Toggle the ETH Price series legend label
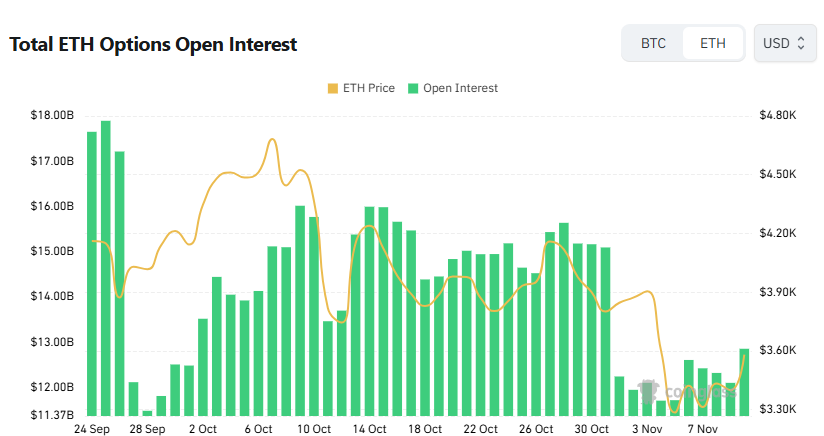 [x=368, y=88]
